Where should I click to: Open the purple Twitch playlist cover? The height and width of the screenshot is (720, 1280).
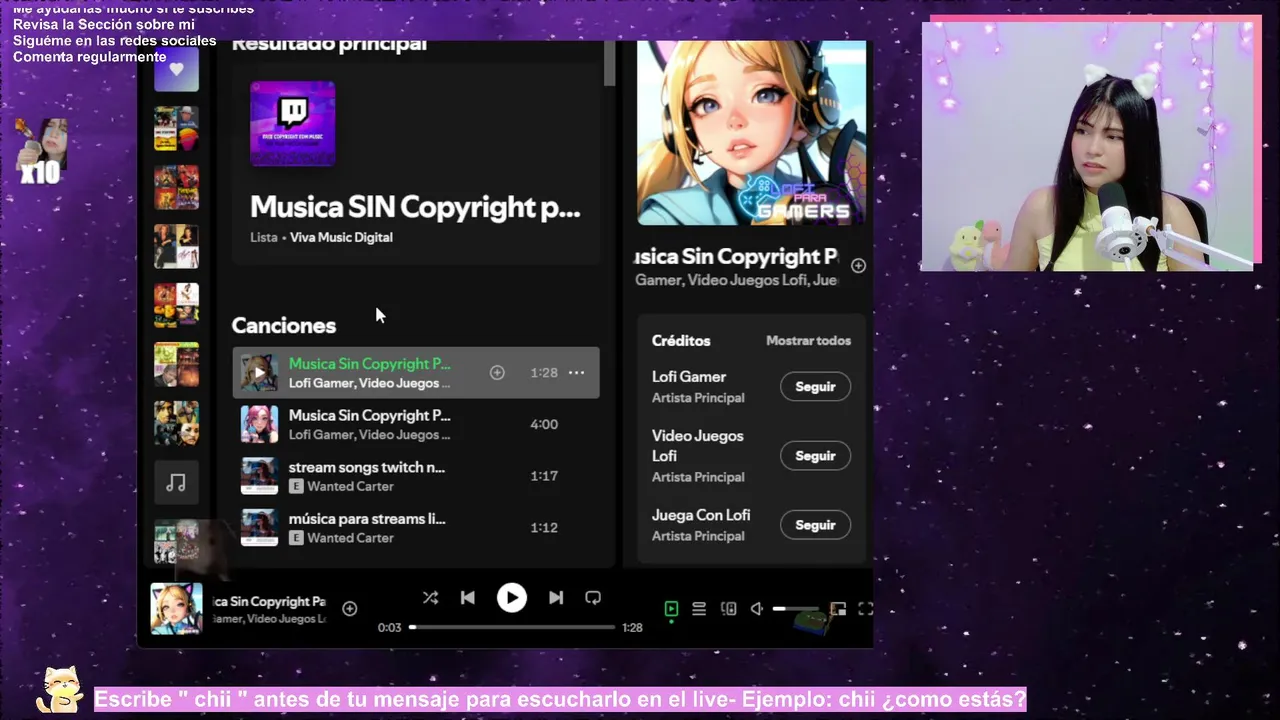(x=293, y=124)
